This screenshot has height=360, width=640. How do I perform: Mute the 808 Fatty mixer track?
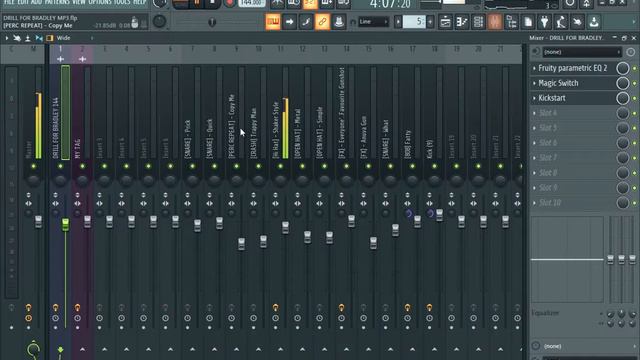pos(412,166)
